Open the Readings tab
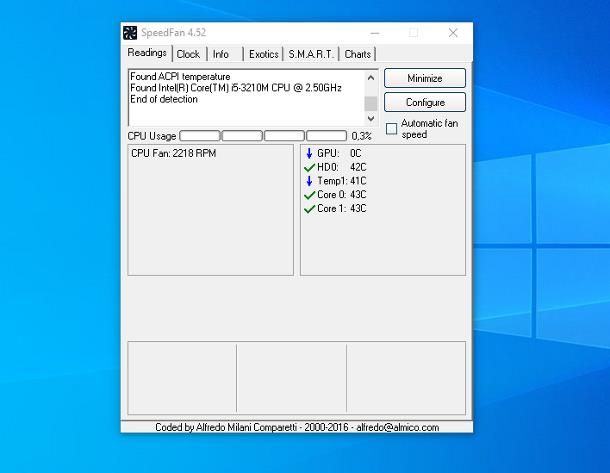Viewport: 610px width, 473px height. 147,53
